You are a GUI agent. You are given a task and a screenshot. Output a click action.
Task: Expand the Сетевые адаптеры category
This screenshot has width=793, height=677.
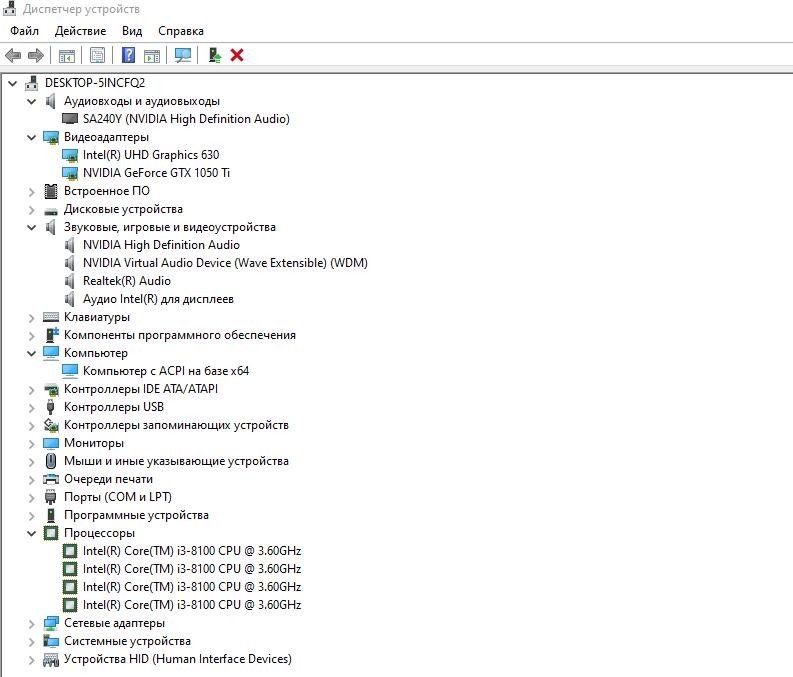click(31, 624)
